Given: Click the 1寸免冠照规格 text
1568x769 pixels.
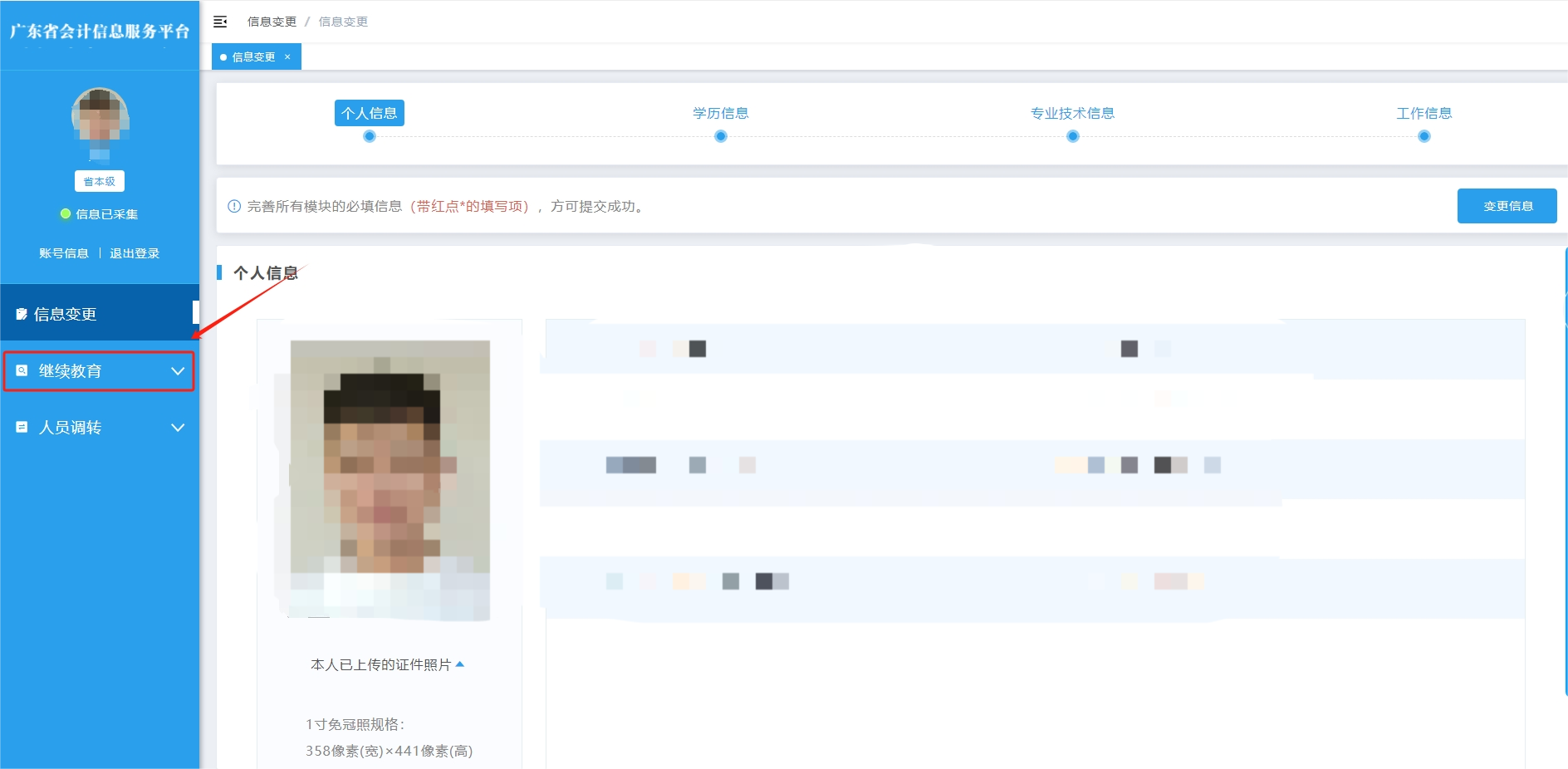Looking at the screenshot, I should click(355, 724).
